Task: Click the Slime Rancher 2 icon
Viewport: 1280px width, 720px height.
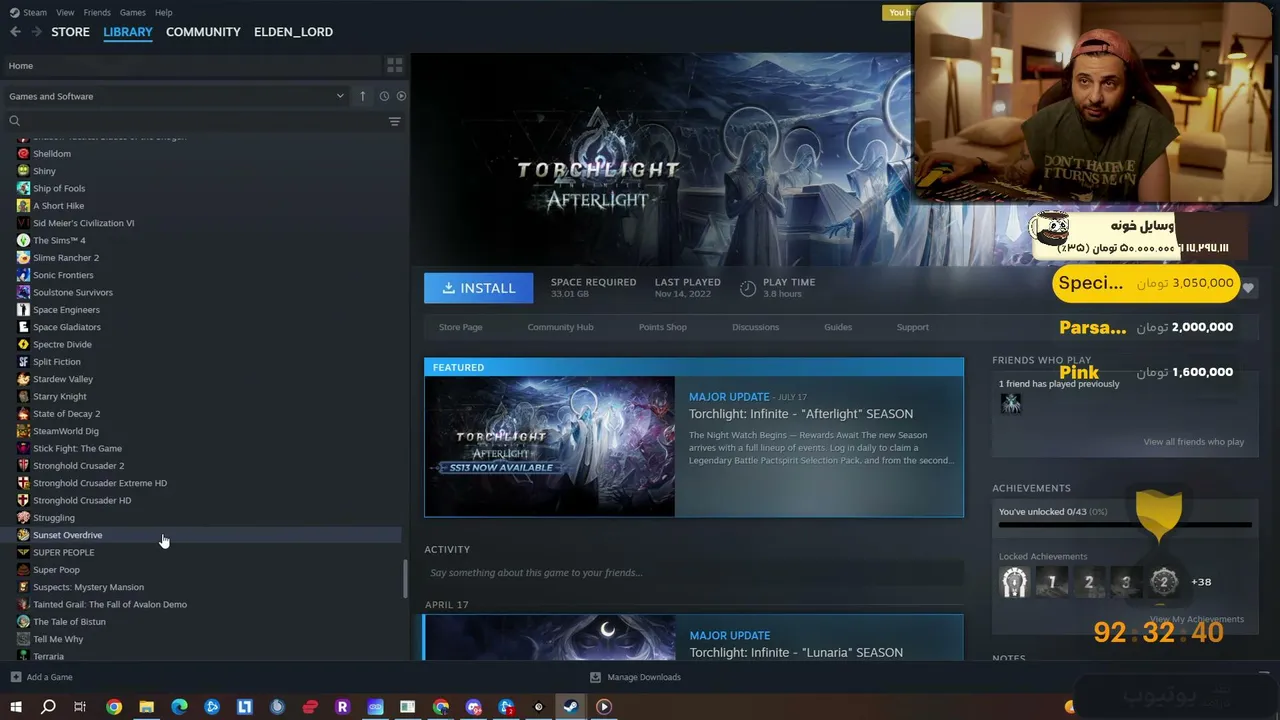Action: tap(24, 258)
